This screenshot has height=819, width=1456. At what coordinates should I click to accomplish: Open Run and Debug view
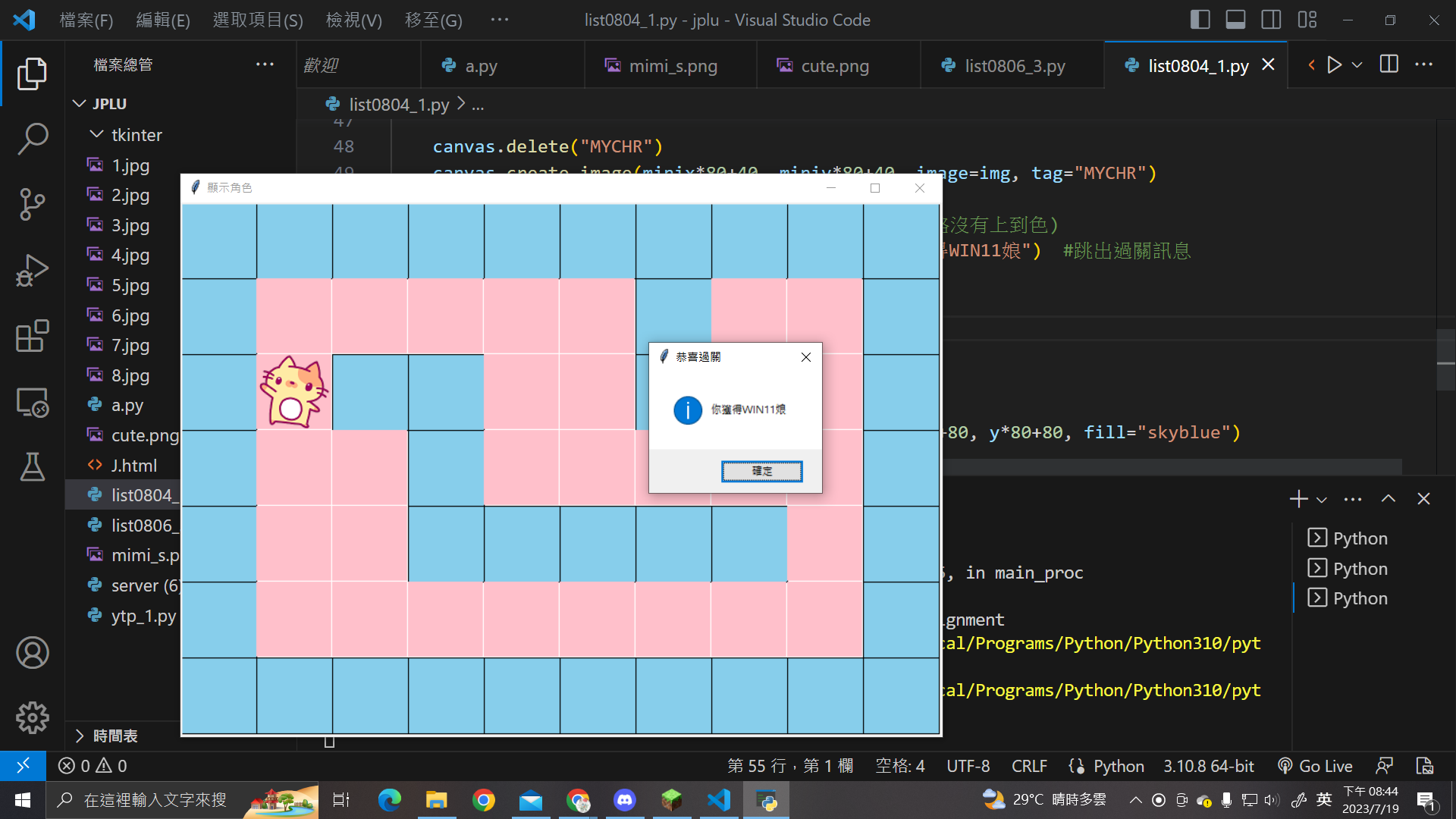[32, 270]
